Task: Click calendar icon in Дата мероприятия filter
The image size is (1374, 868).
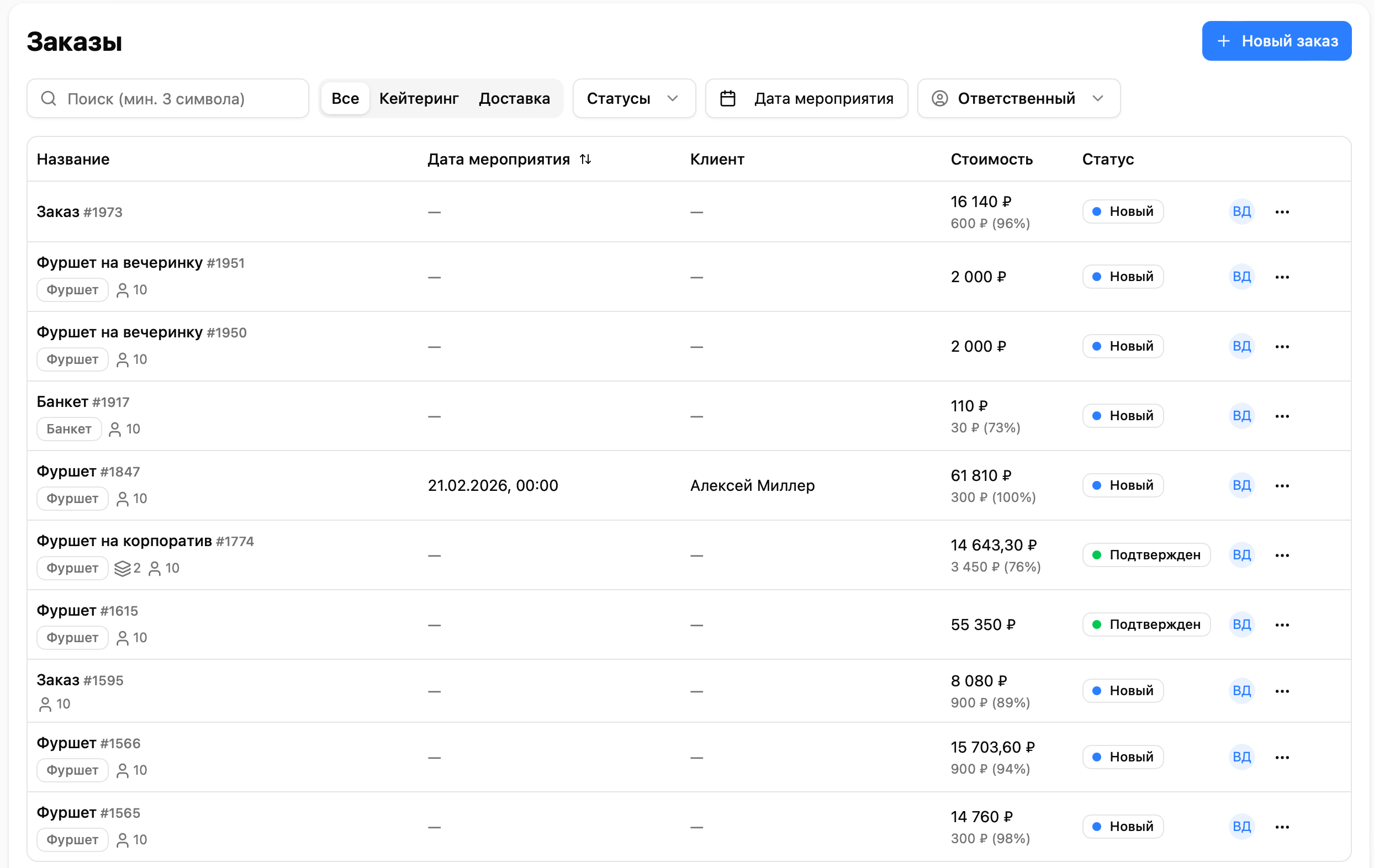Action: point(727,99)
